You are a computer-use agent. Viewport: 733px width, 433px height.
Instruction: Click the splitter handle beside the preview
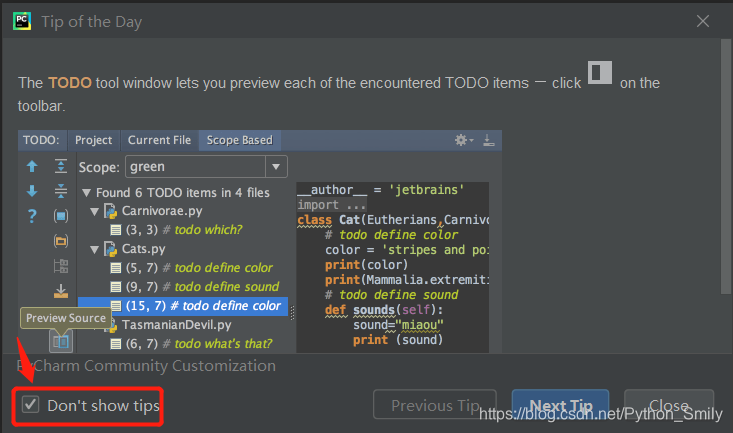293,312
